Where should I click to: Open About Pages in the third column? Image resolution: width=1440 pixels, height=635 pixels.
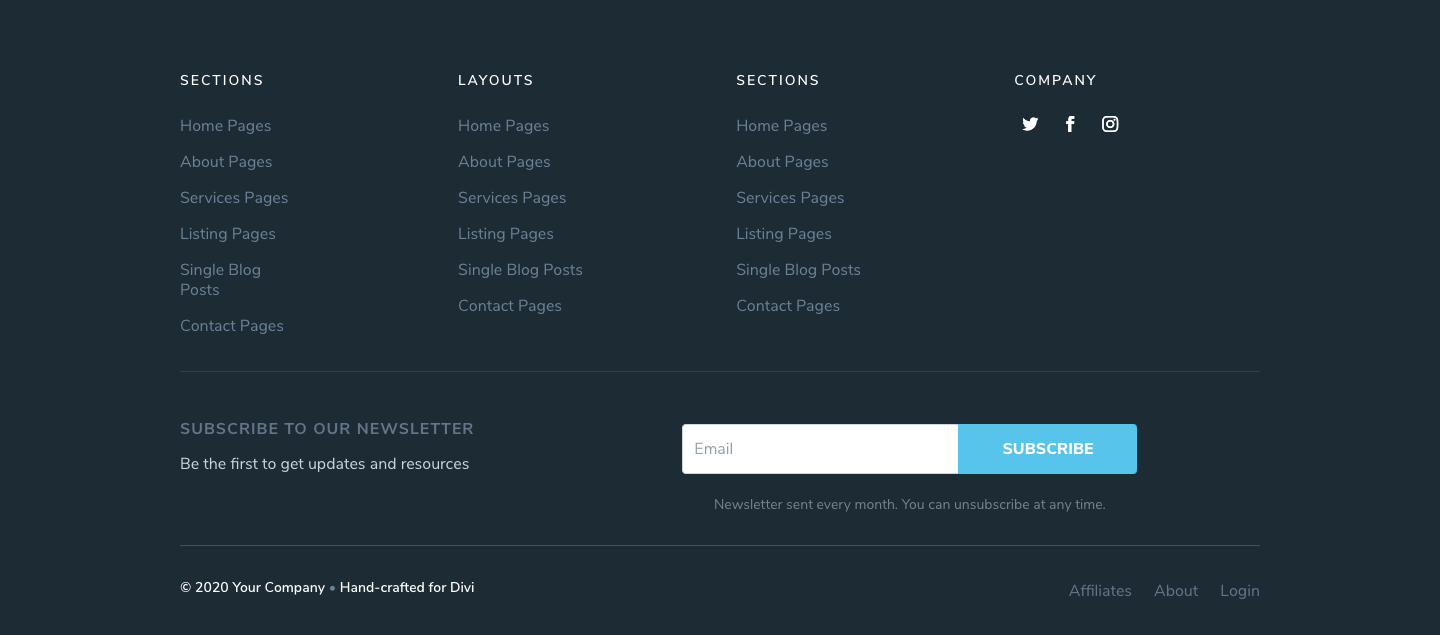(782, 161)
